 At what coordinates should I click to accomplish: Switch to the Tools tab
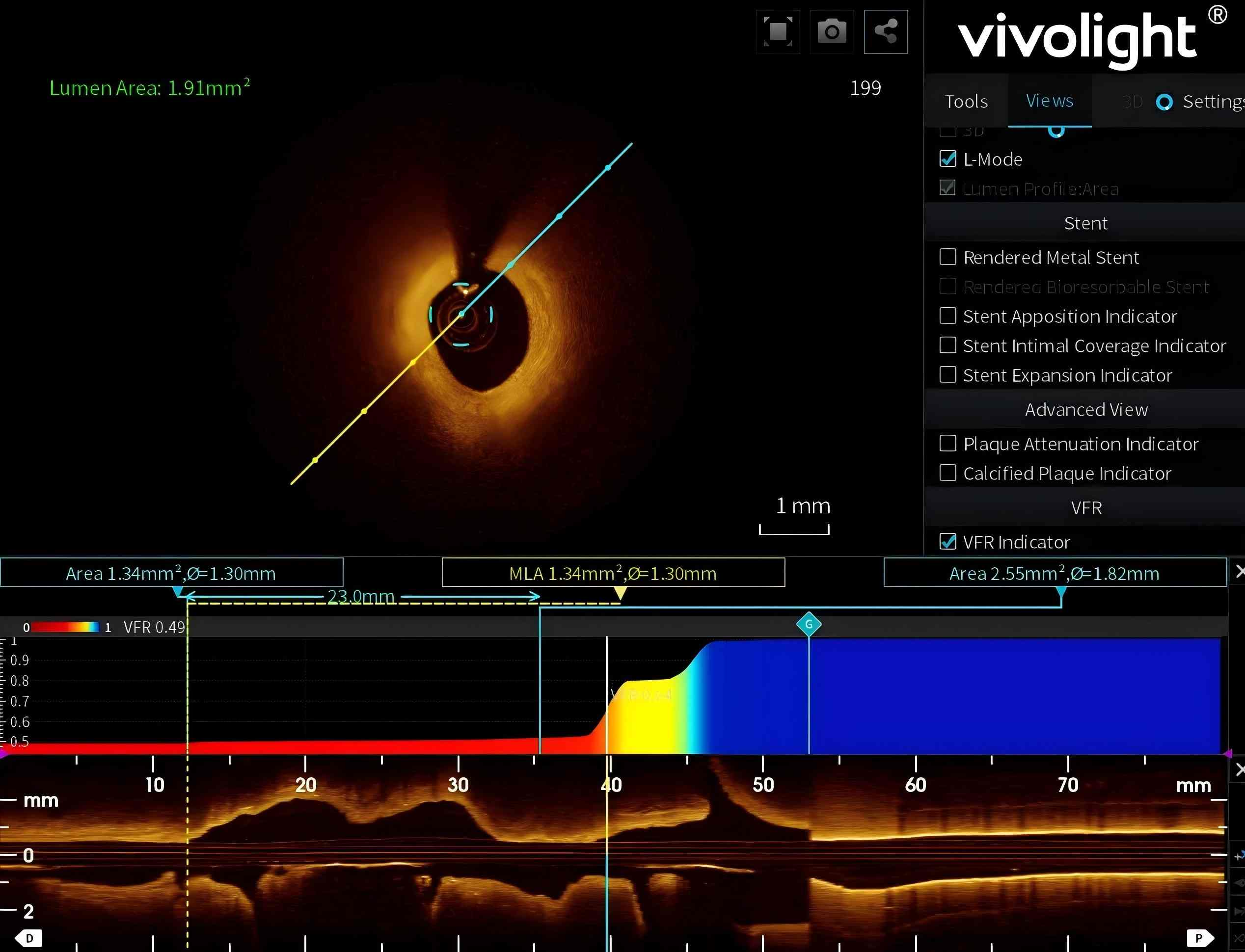[966, 102]
